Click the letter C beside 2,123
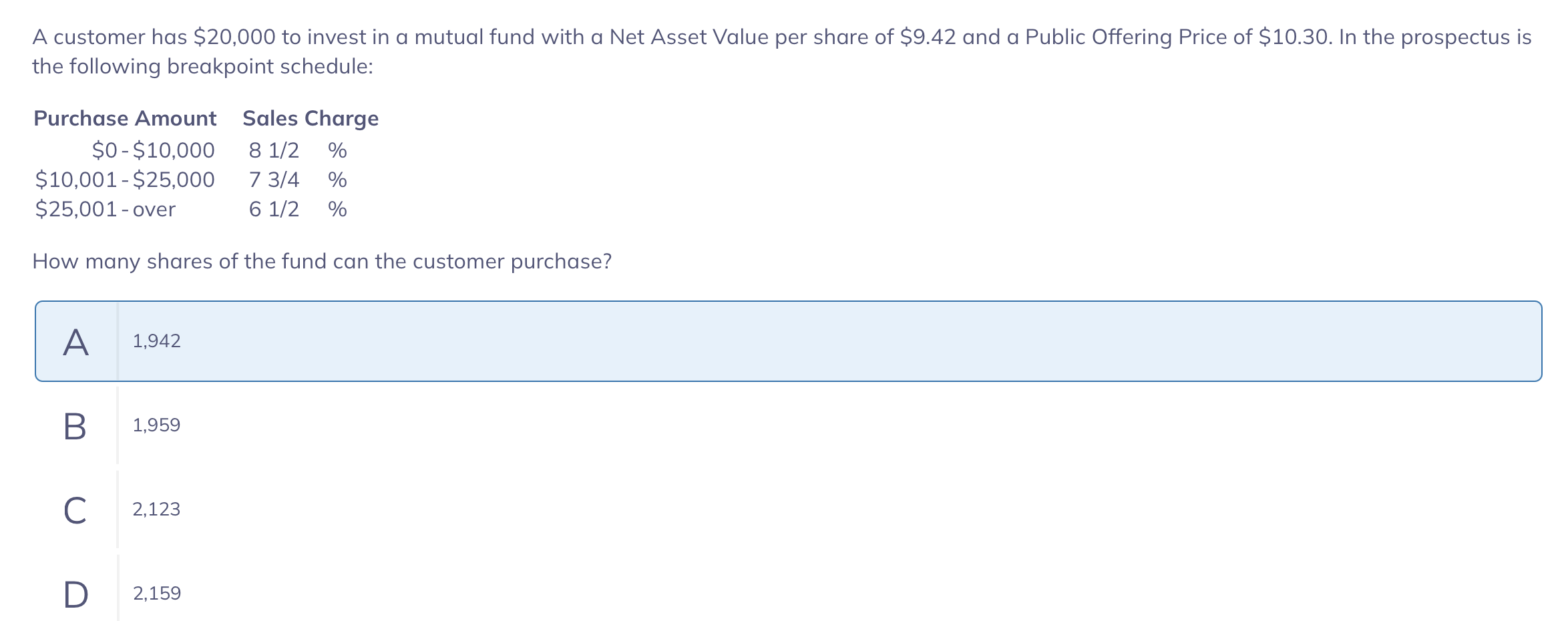Screen dimensions: 1568x621 75,509
